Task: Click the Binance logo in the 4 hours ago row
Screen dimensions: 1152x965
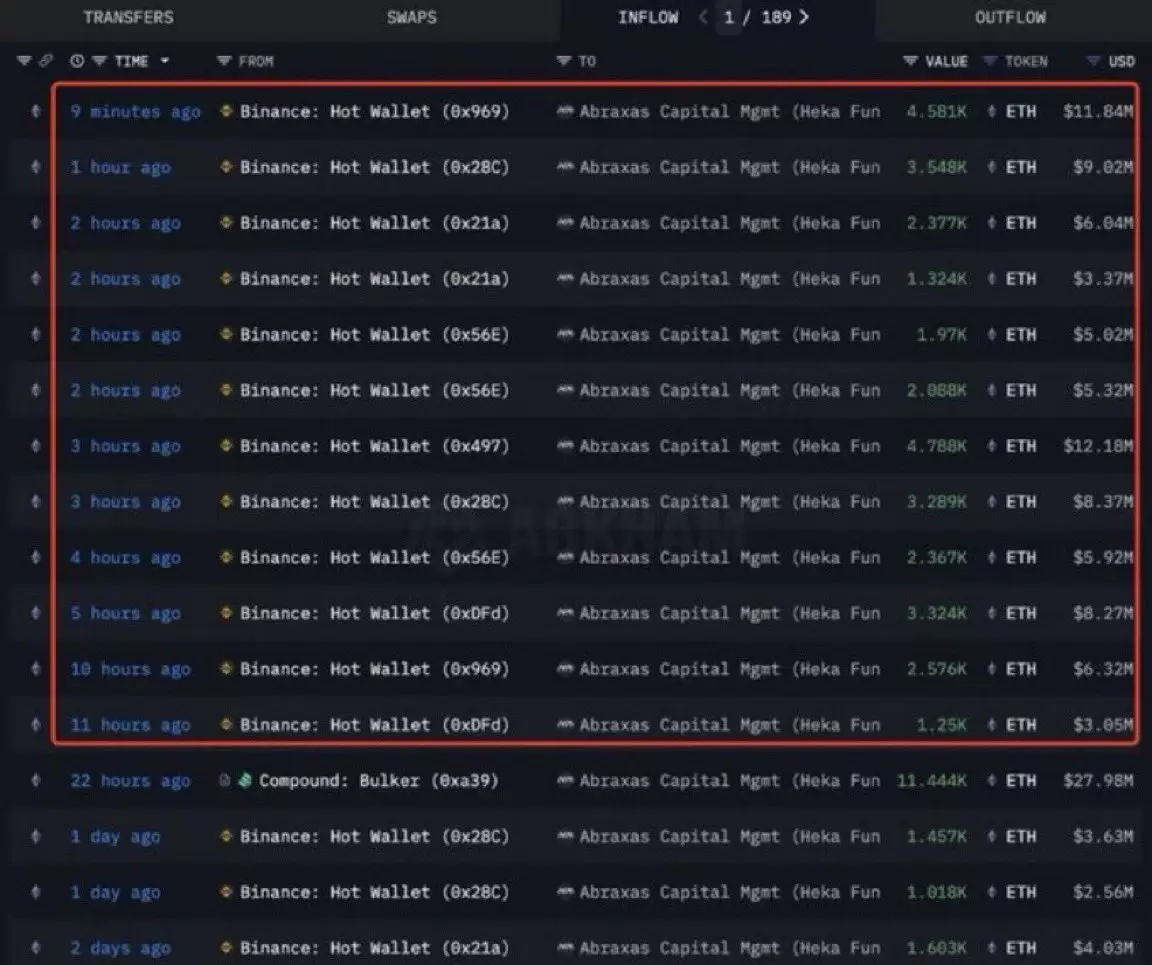Action: pos(226,558)
